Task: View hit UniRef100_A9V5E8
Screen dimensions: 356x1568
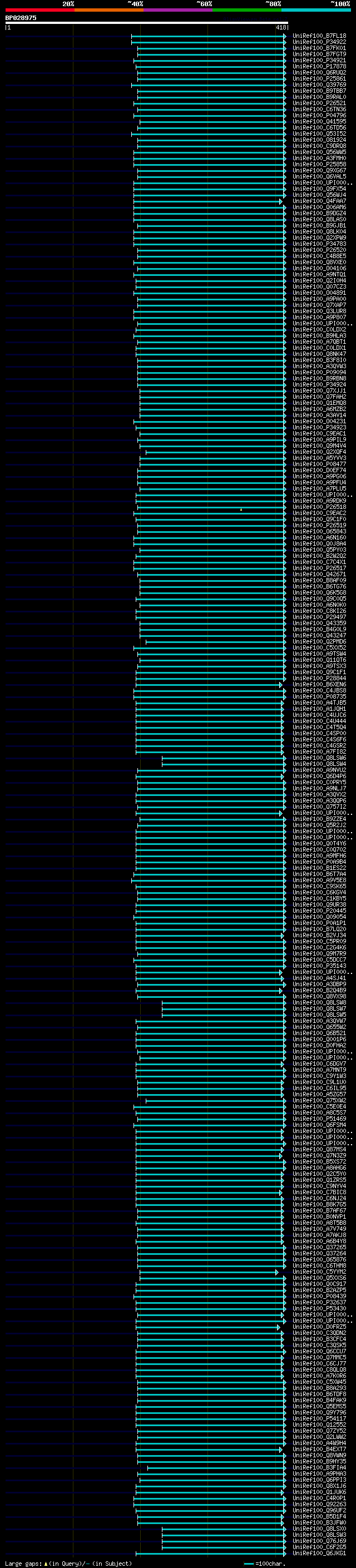Action: (319, 880)
